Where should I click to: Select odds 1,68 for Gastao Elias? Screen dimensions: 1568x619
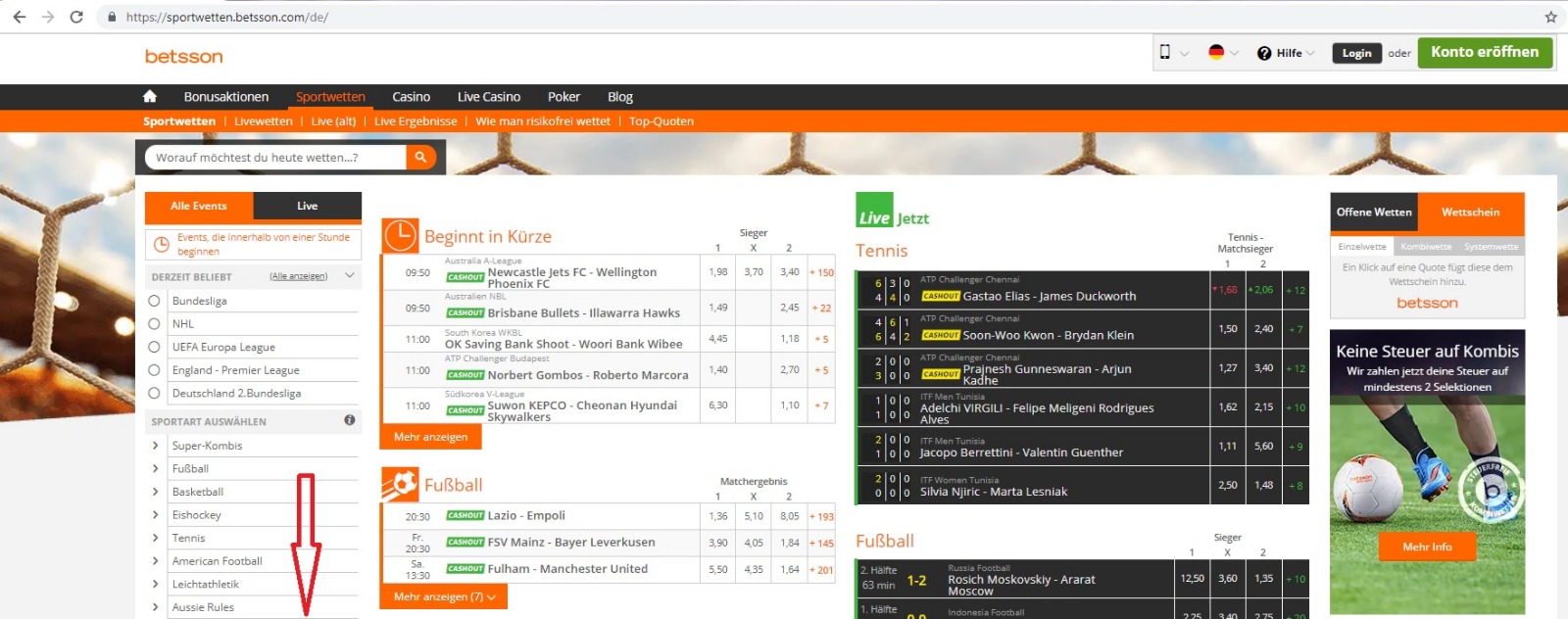pyautogui.click(x=1226, y=290)
